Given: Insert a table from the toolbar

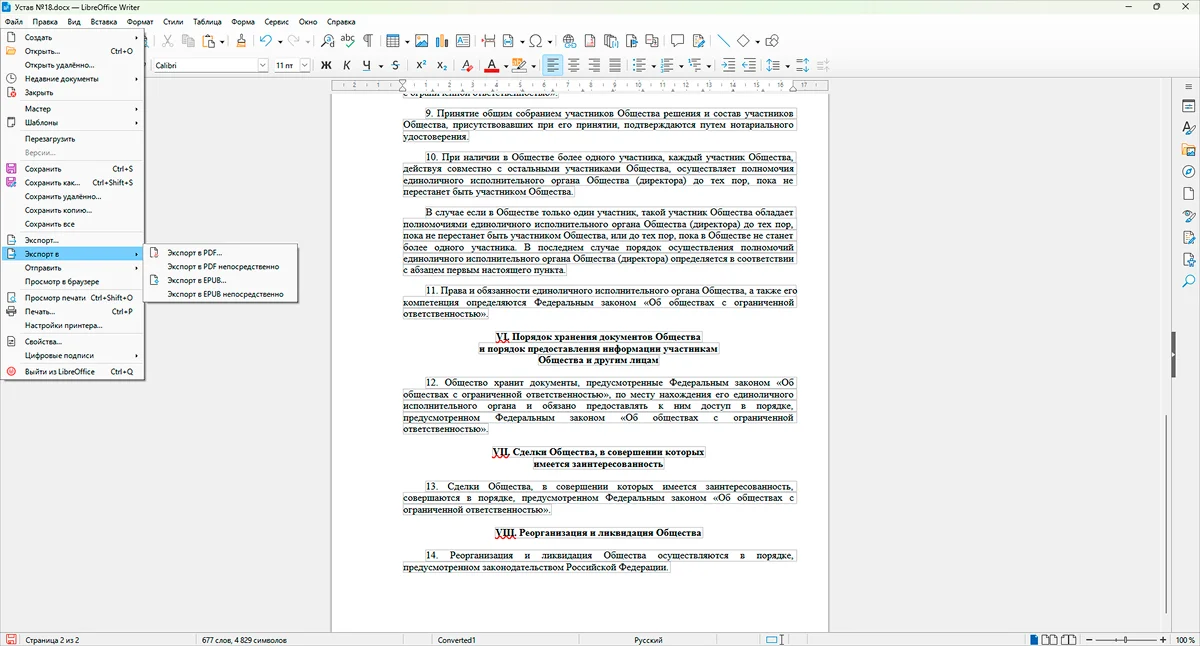Looking at the screenshot, I should point(392,41).
